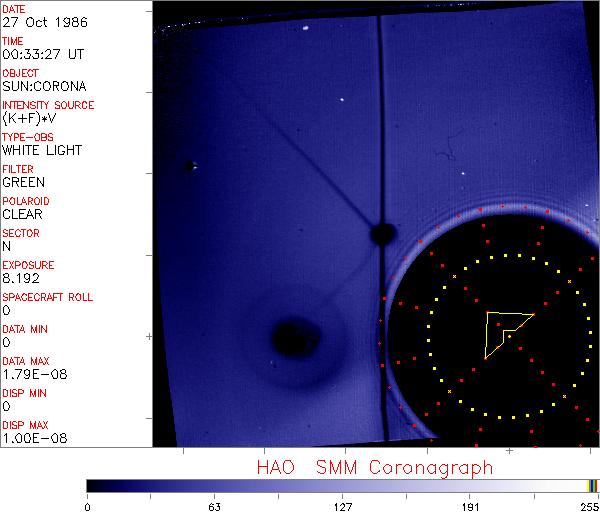
Task: Click the large dark blob with surrounding halo
Action: point(293,333)
